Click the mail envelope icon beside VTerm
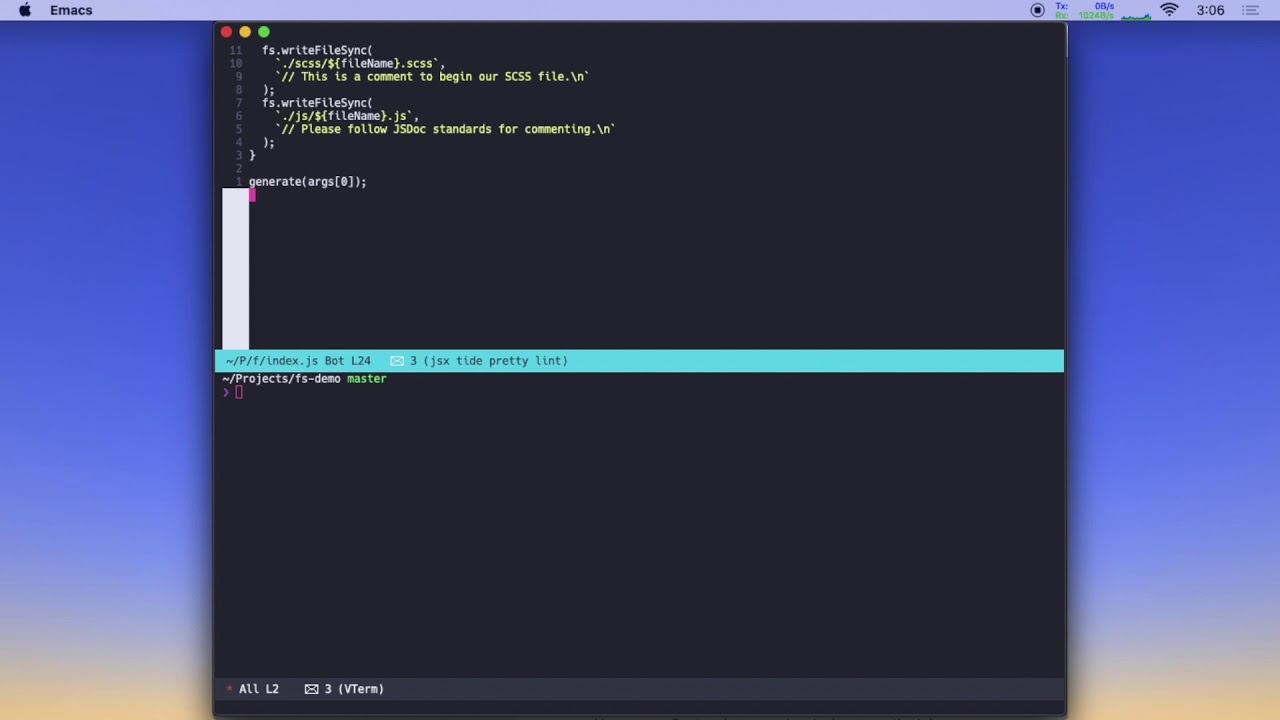 tap(311, 689)
